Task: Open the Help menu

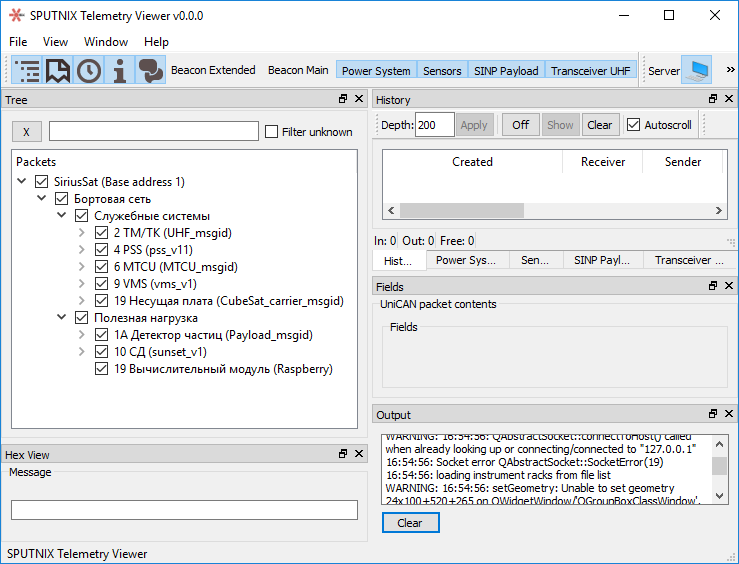Action: [x=156, y=41]
